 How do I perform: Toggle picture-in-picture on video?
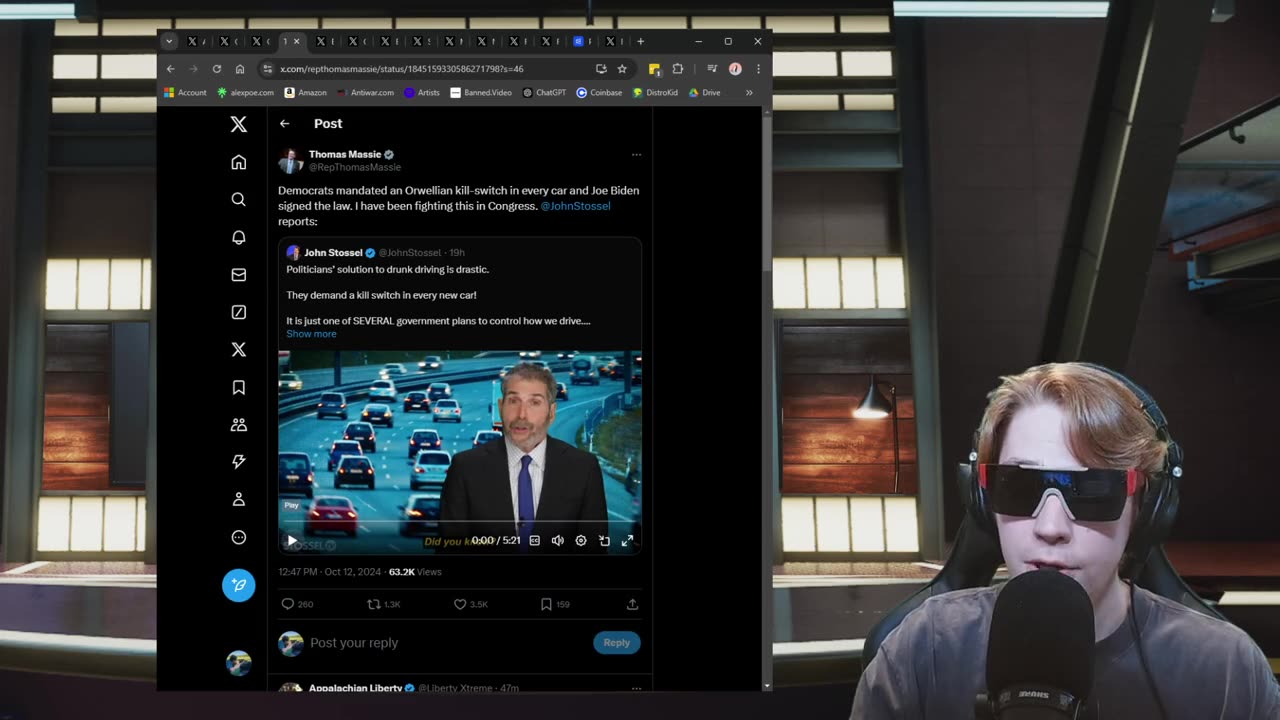[604, 540]
